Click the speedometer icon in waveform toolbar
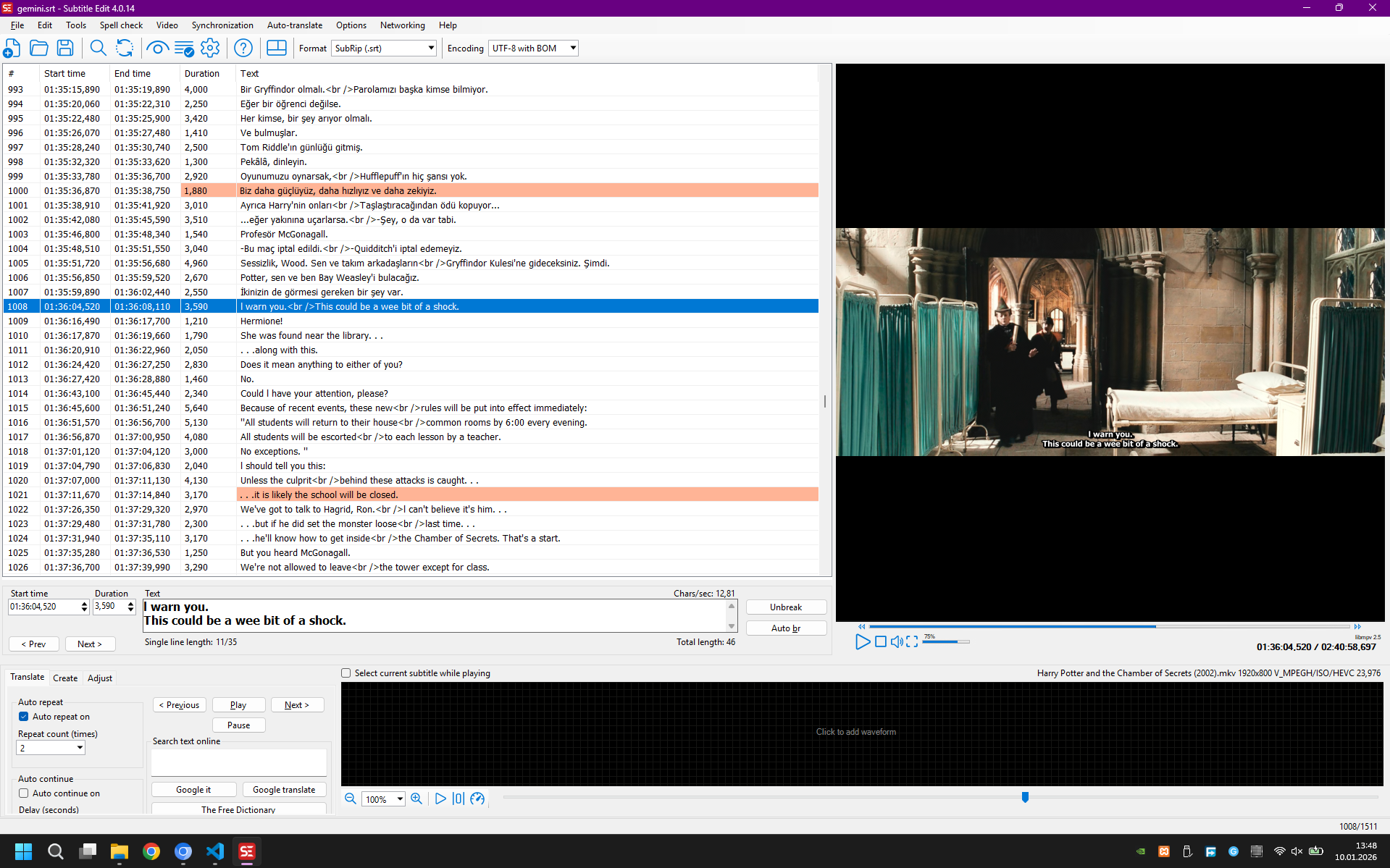The width and height of the screenshot is (1390, 868). point(477,799)
